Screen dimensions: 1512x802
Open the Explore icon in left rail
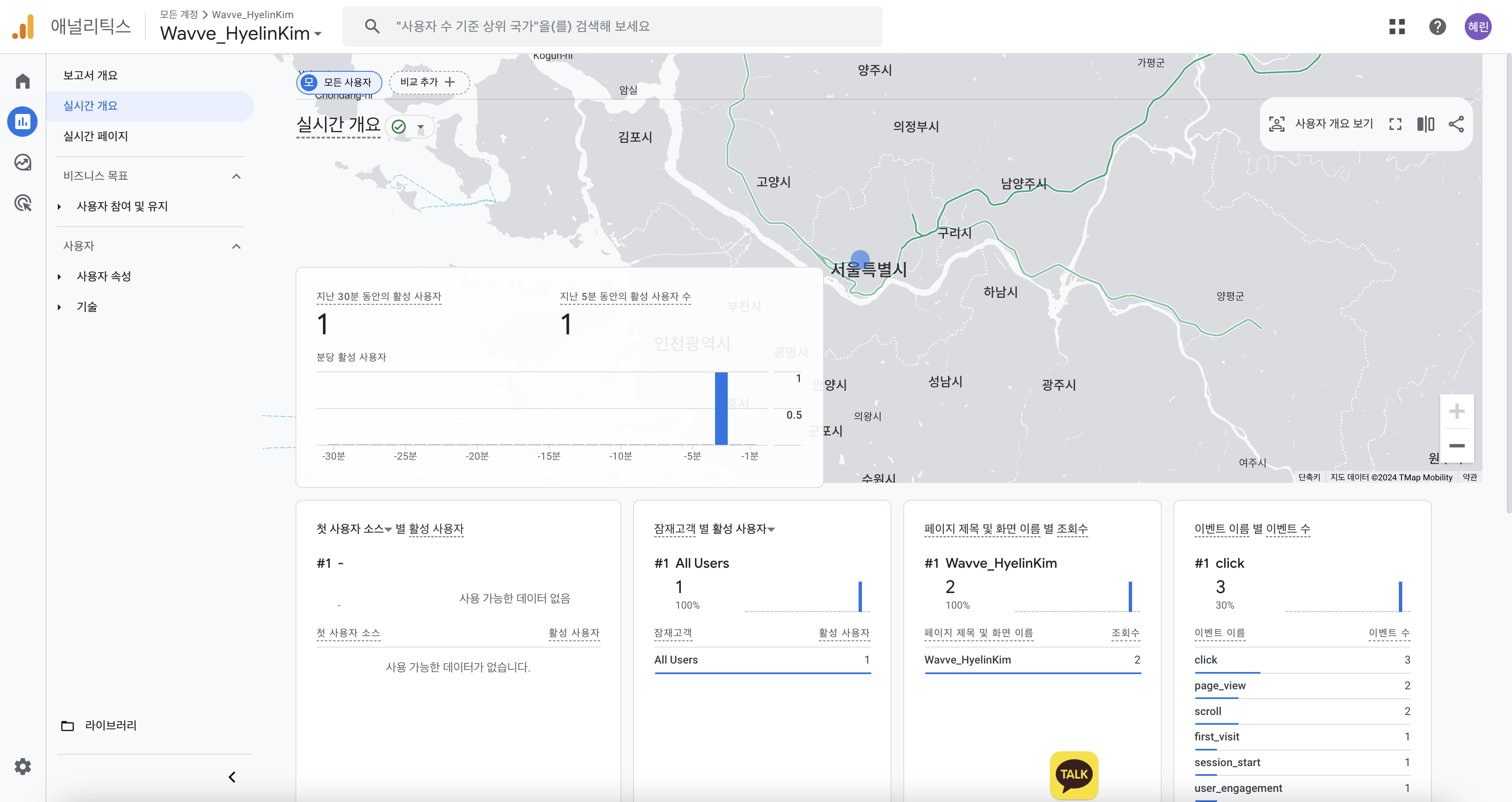click(22, 162)
